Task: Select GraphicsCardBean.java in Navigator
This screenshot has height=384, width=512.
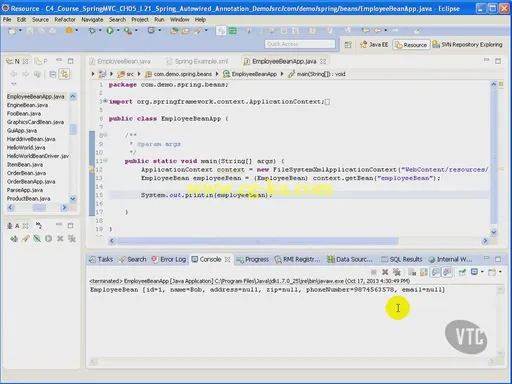Action: 35,122
